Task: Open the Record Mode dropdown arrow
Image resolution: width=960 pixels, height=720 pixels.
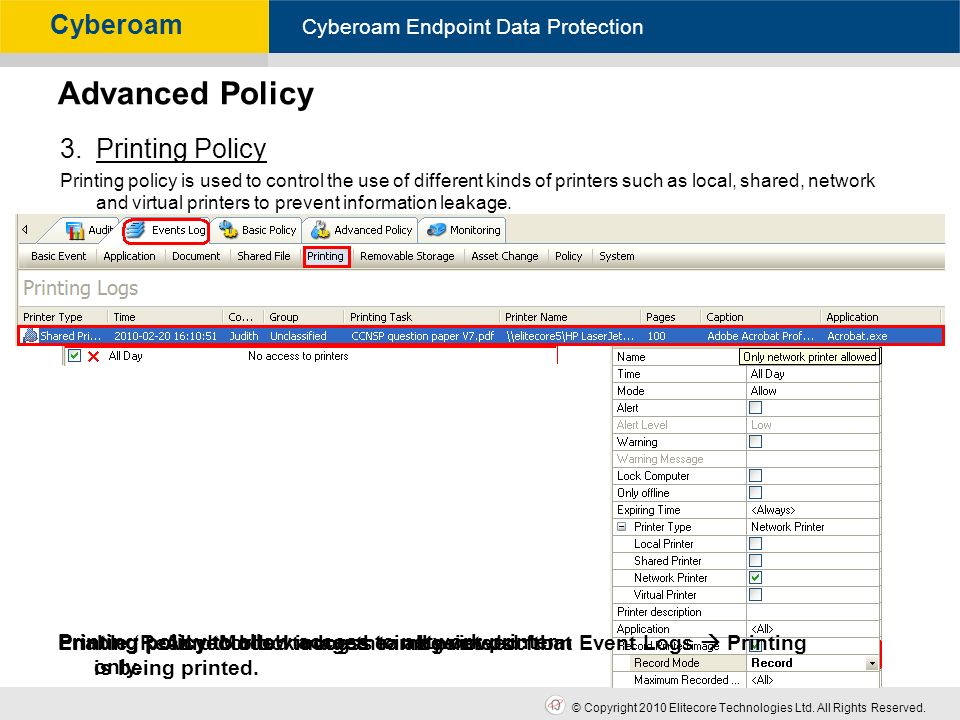Action: (x=872, y=664)
